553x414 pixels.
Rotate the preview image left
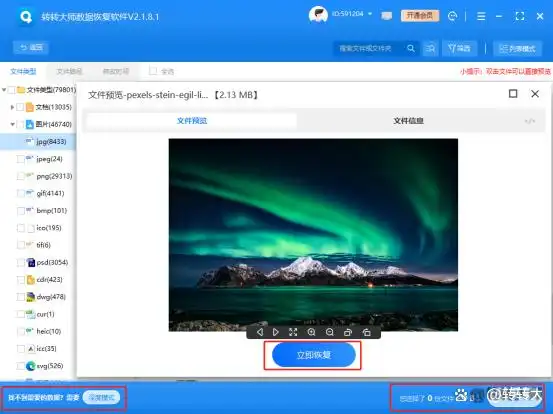(x=348, y=332)
